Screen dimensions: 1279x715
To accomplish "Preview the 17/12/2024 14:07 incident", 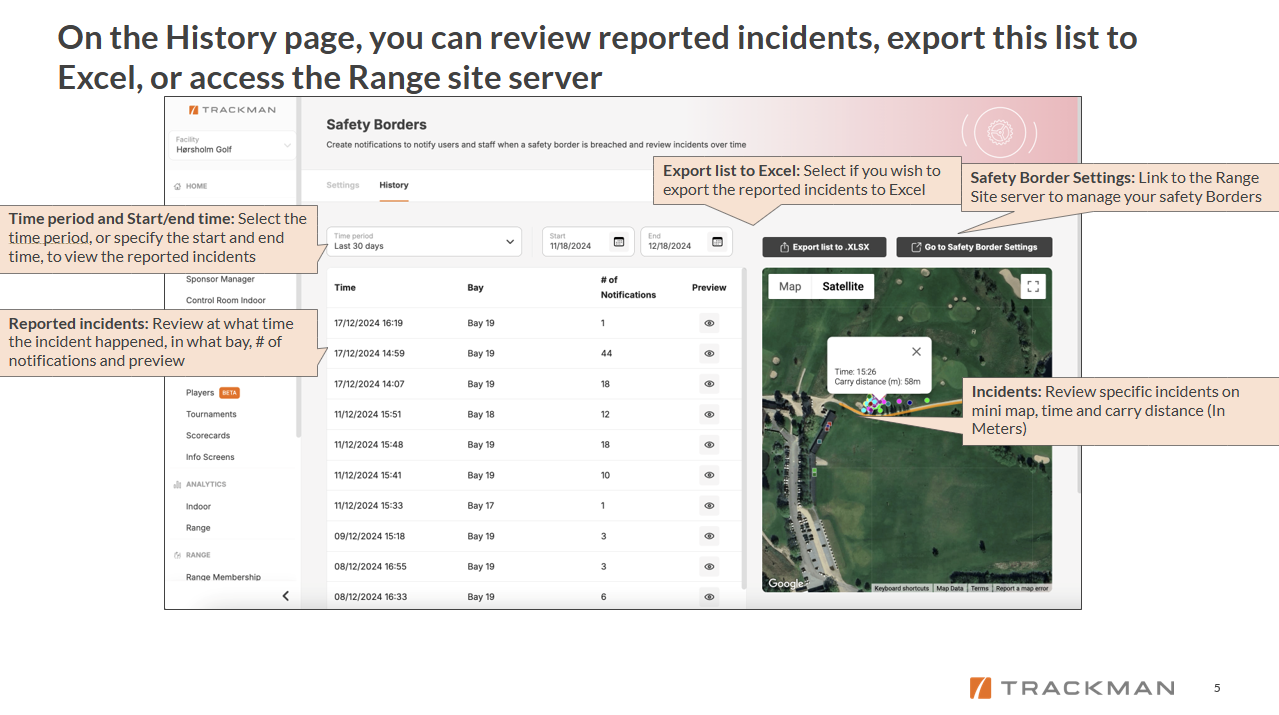I will coord(709,384).
